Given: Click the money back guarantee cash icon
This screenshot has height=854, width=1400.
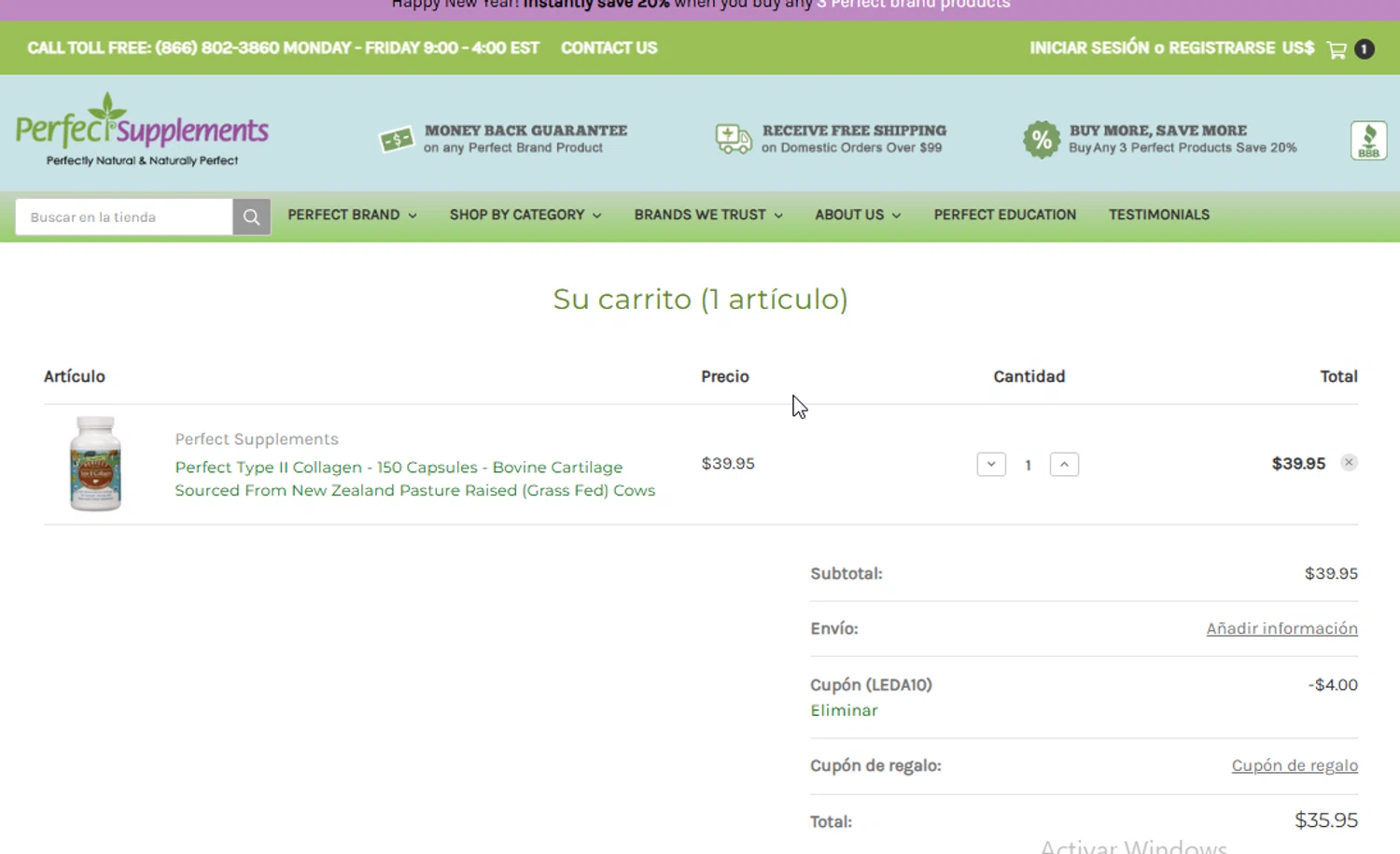Looking at the screenshot, I should 397,140.
